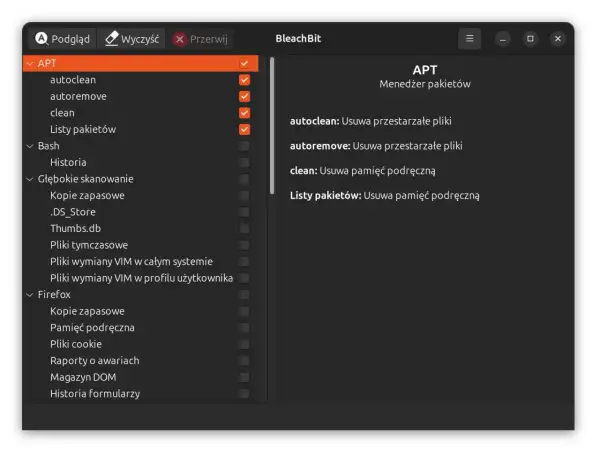Enable the Raporty o awariach checkbox
Screen dimensions: 600x454
244,361
